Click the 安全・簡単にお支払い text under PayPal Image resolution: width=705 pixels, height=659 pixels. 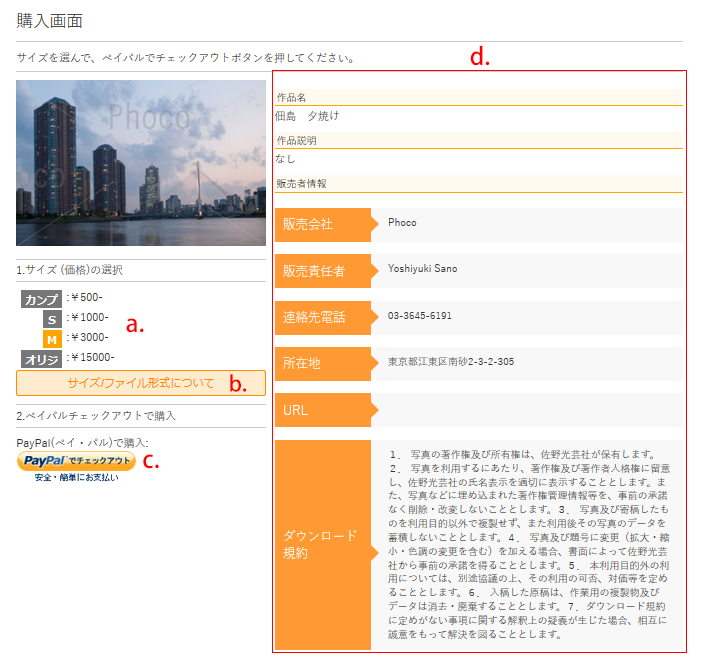coord(76,478)
